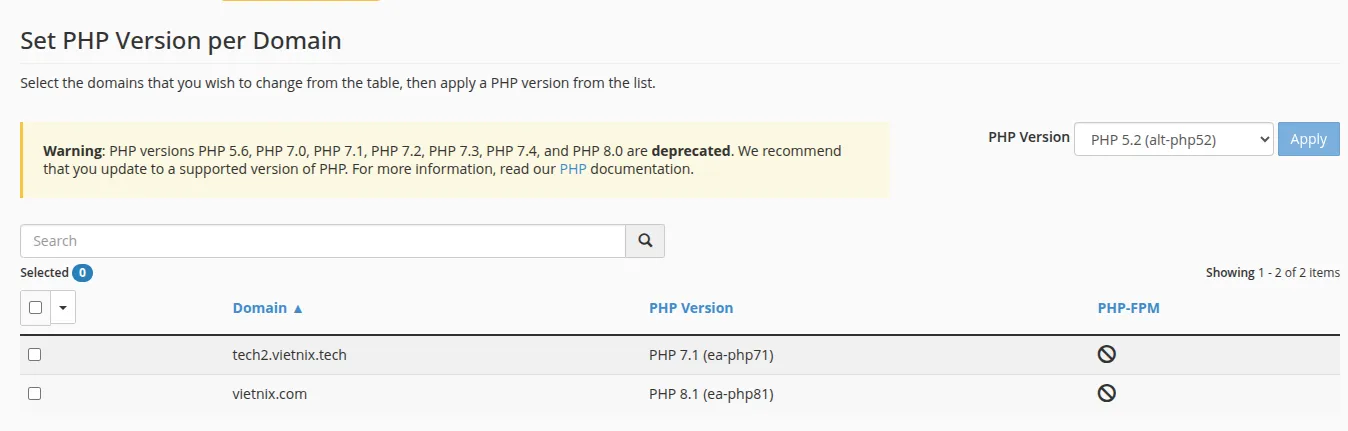Viewport: 1348px width, 431px height.
Task: Click the ascending sort arrow beside Domain
Action: (x=298, y=309)
